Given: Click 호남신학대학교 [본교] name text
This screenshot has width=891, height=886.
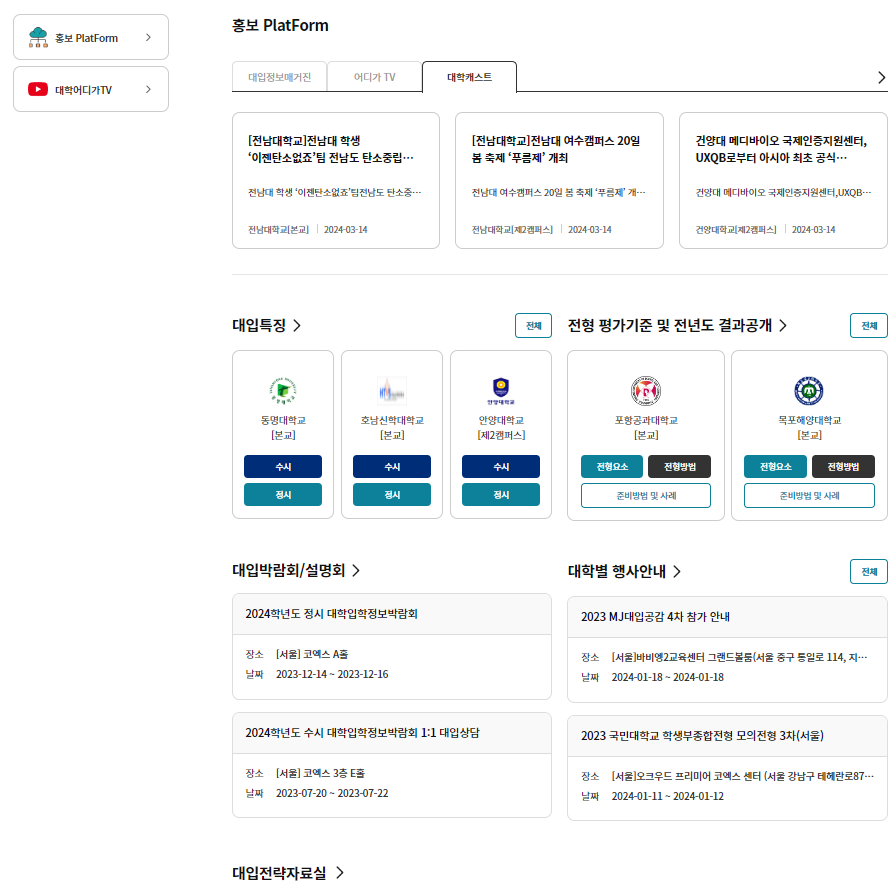Looking at the screenshot, I should click(392, 427).
